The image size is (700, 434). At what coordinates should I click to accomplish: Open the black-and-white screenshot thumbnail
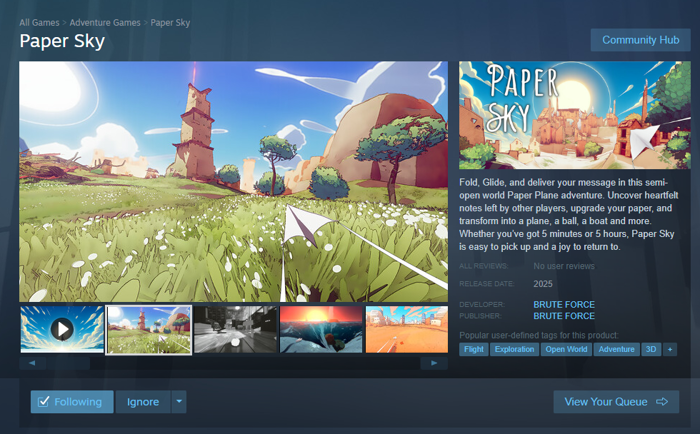pyautogui.click(x=235, y=330)
